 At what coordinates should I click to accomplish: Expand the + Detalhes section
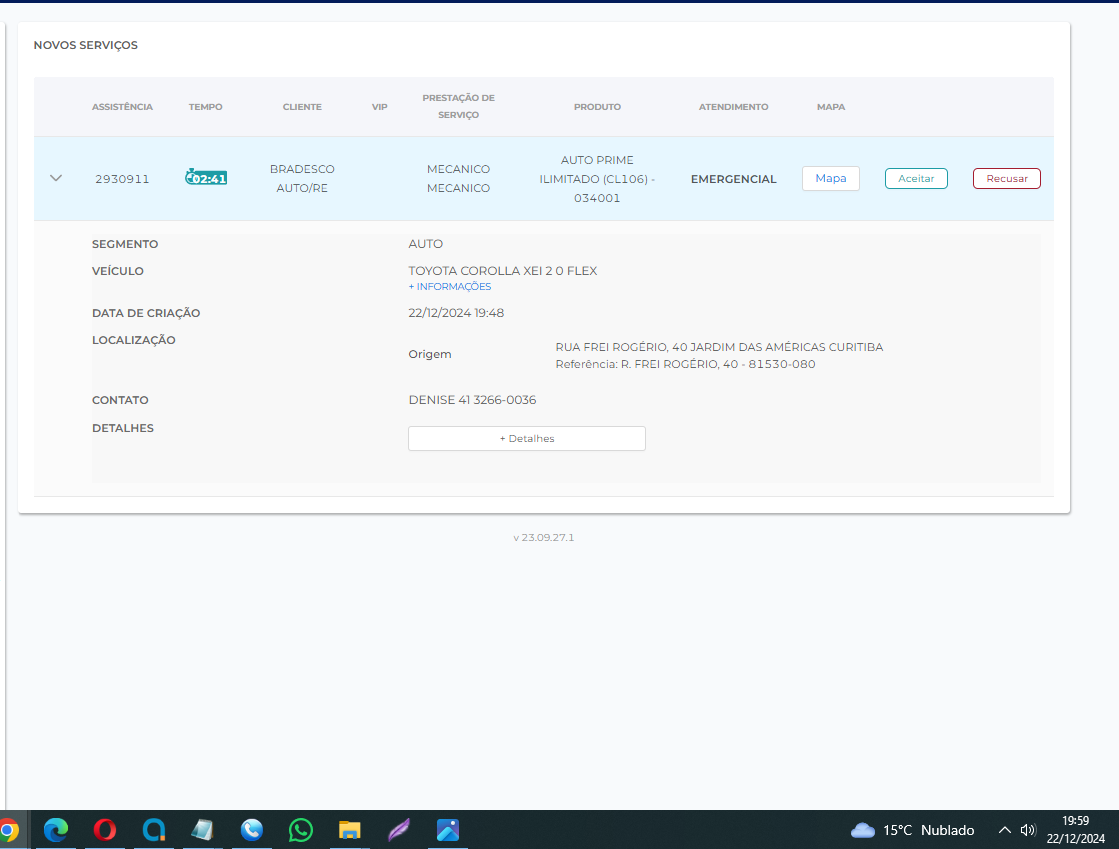pos(526,438)
